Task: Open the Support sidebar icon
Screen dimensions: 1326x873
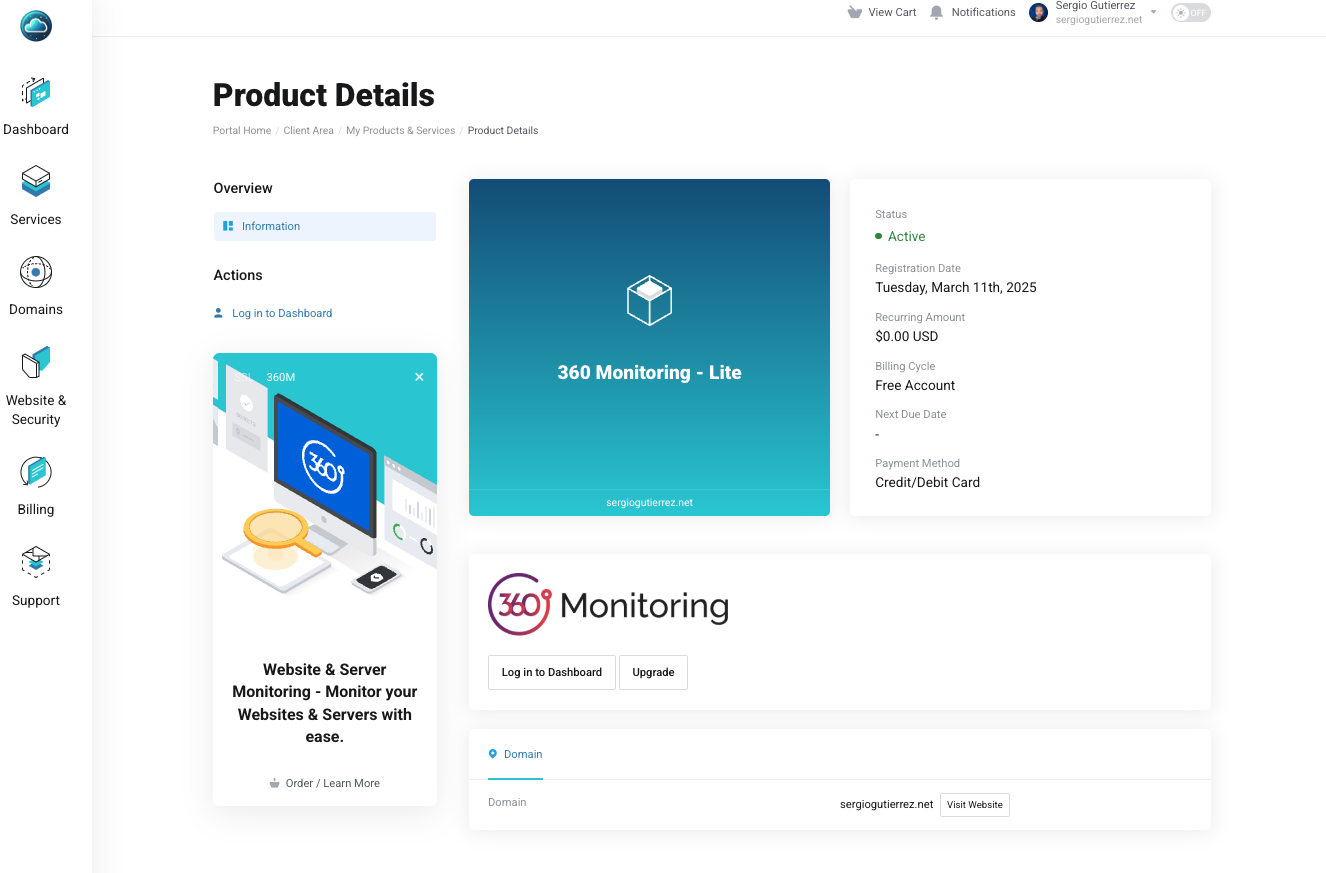Action: (x=36, y=563)
